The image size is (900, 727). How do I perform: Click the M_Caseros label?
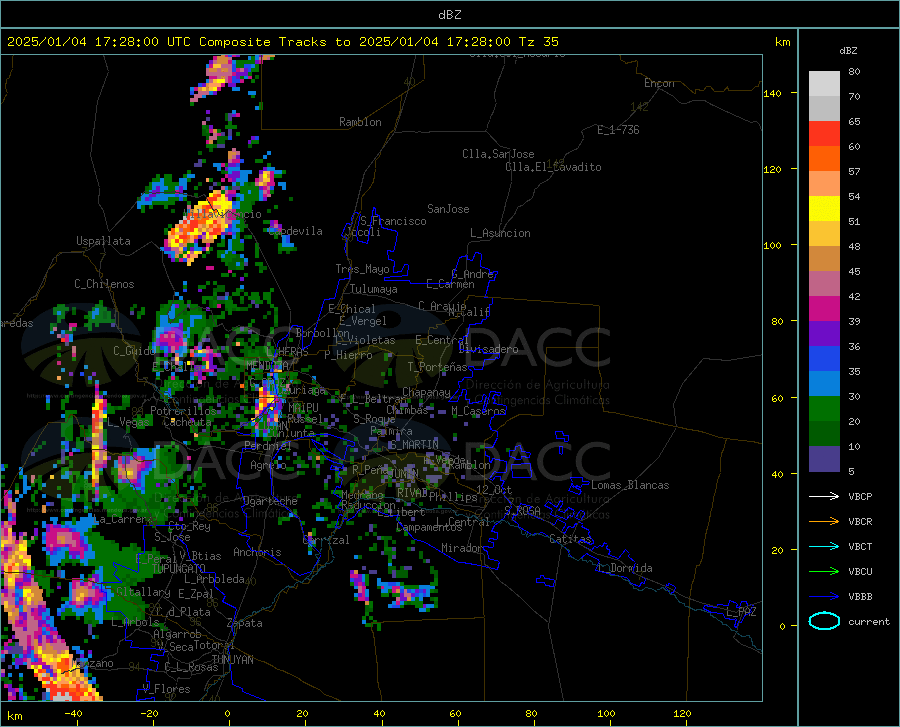pyautogui.click(x=478, y=411)
